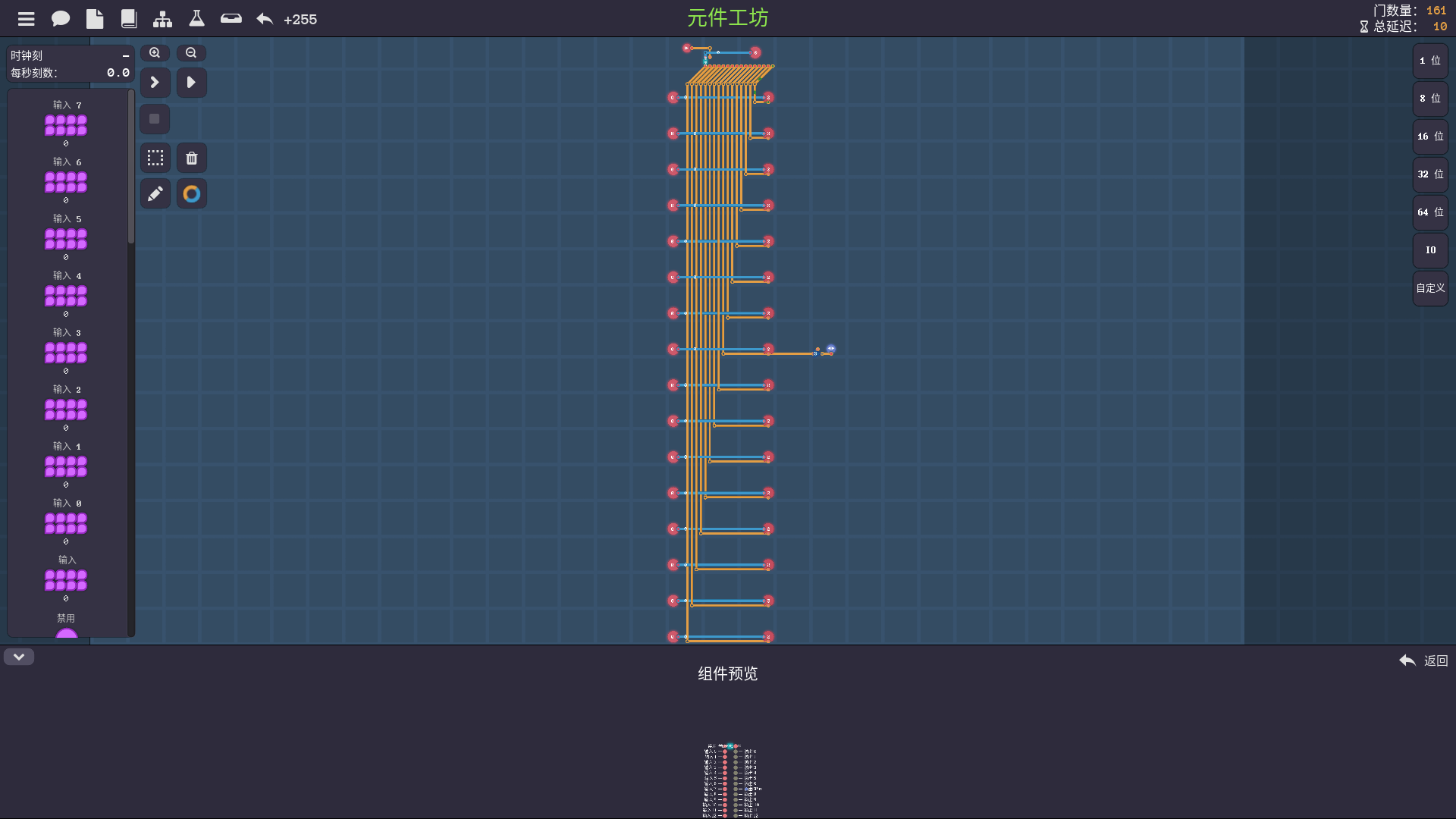Click the zoom in magnifier button
1456x819 pixels.
155,53
